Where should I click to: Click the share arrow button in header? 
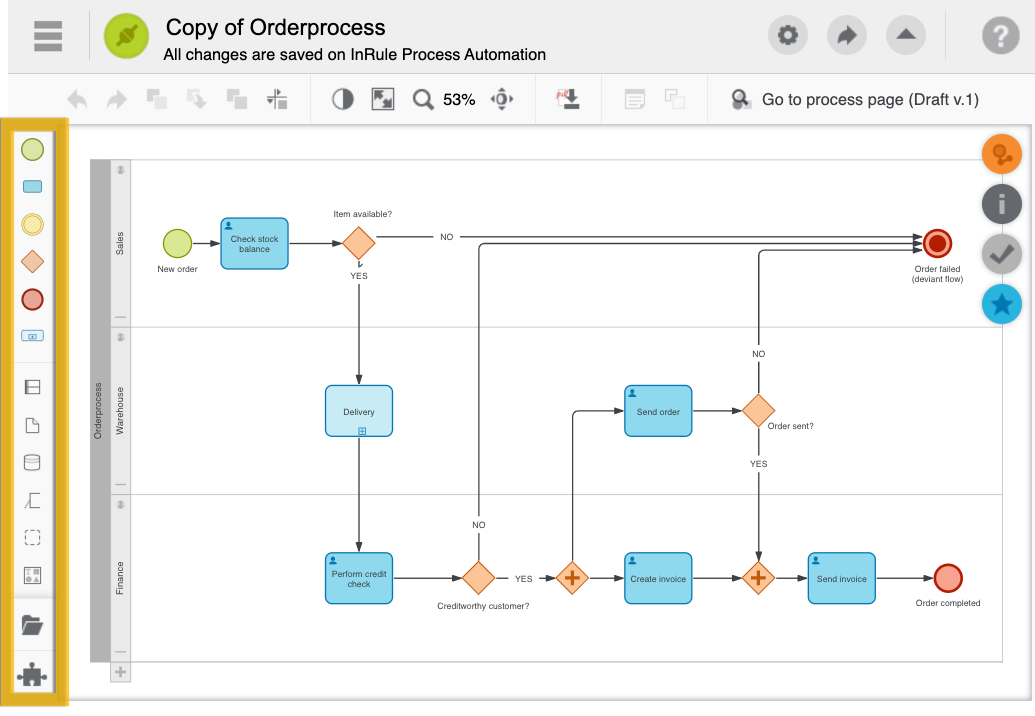[x=847, y=36]
